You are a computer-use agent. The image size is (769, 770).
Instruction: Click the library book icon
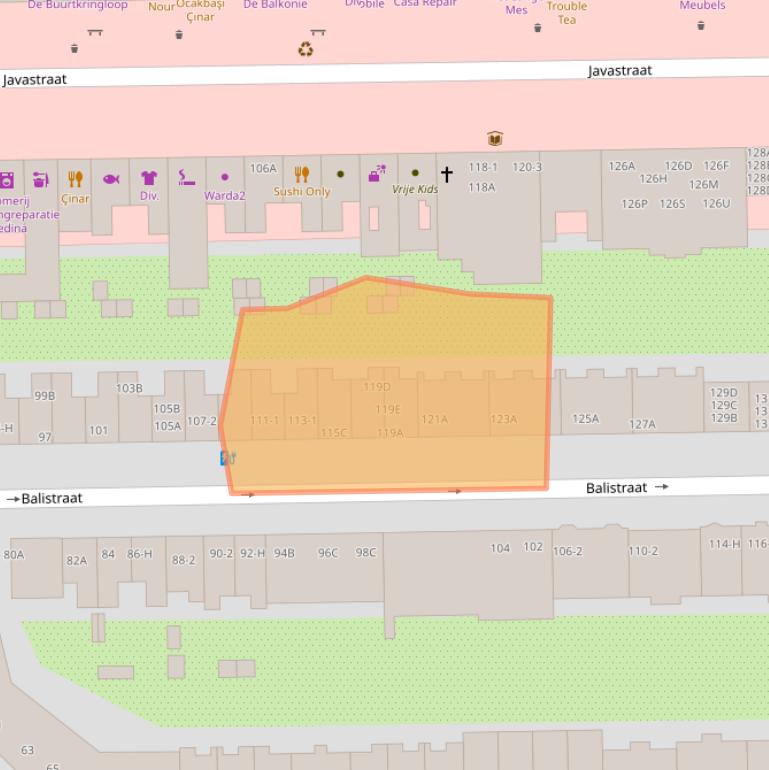pos(494,138)
